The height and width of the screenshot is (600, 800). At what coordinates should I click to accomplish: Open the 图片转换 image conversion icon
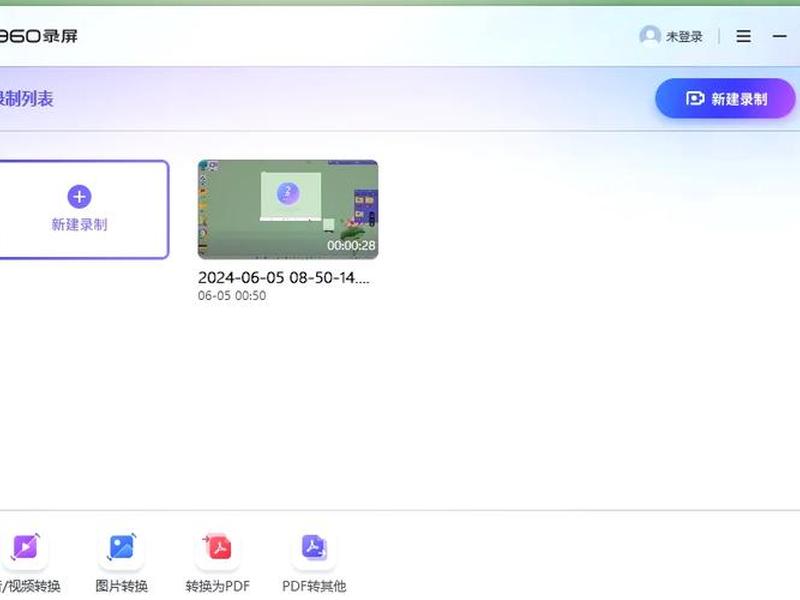tap(121, 547)
